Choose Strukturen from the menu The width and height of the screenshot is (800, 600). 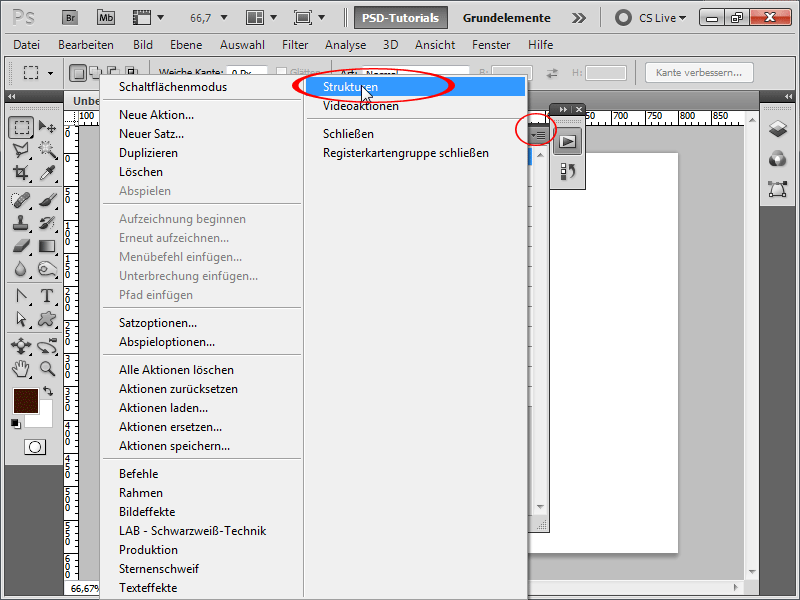click(x=416, y=87)
